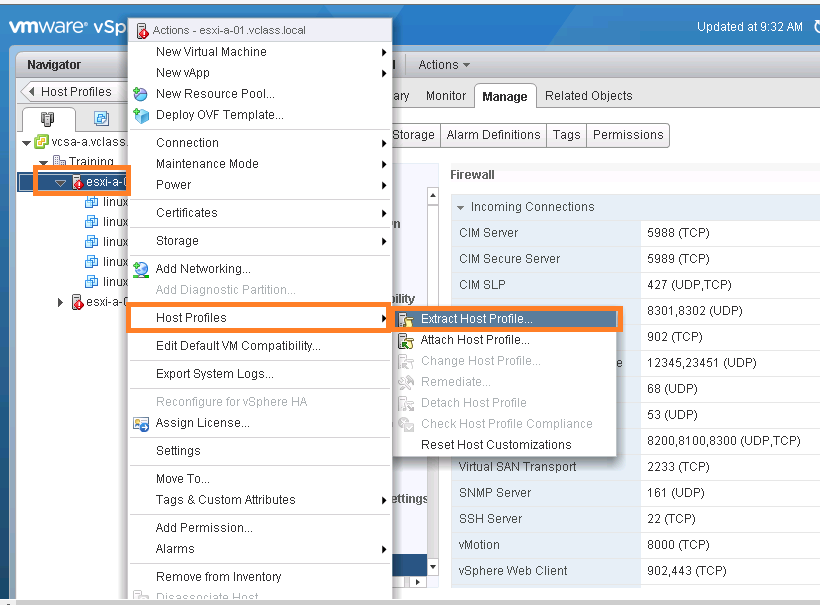Collapse the selected esxi-a host node
The image size is (820, 605).
click(60, 182)
